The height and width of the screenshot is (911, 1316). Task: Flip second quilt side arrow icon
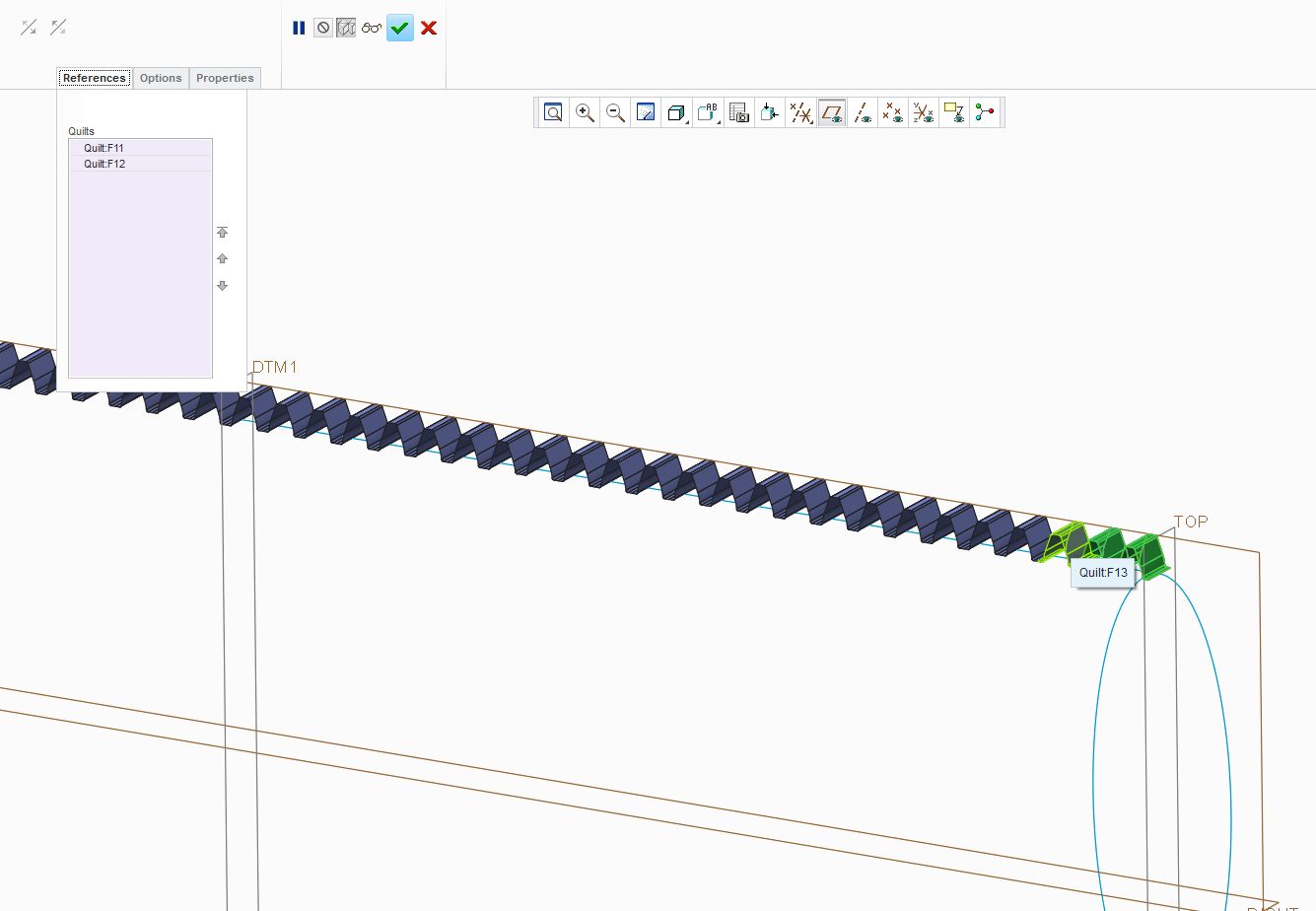(58, 28)
